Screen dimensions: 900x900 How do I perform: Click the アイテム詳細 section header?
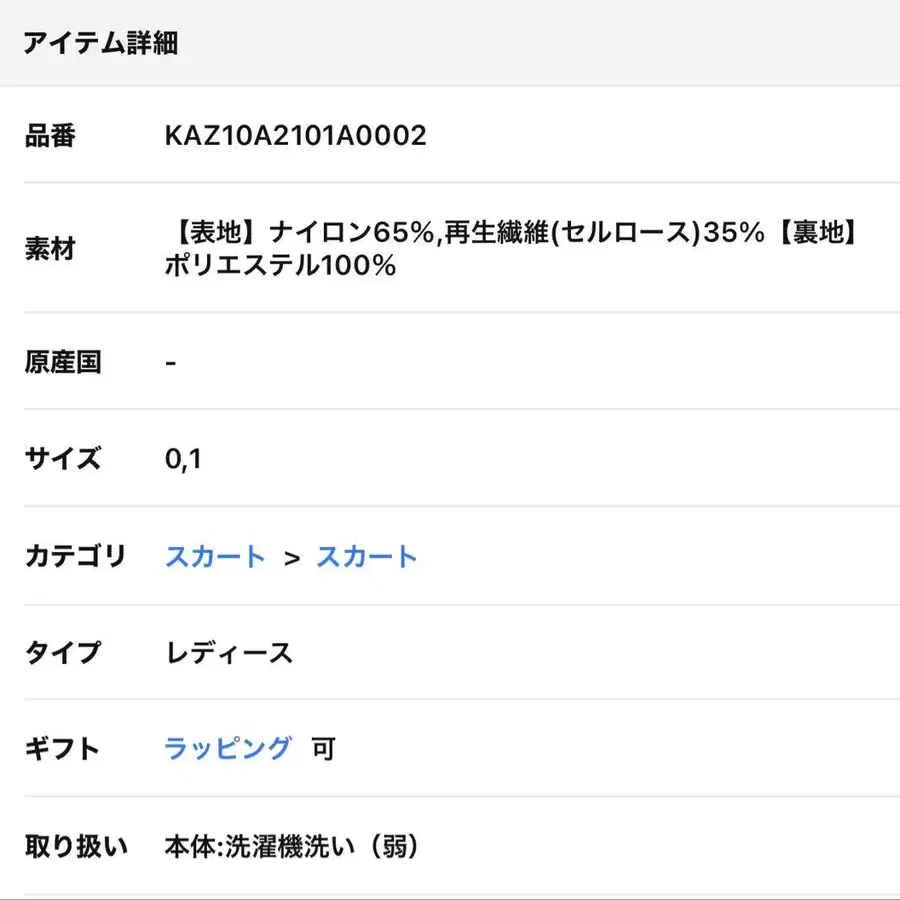102,43
